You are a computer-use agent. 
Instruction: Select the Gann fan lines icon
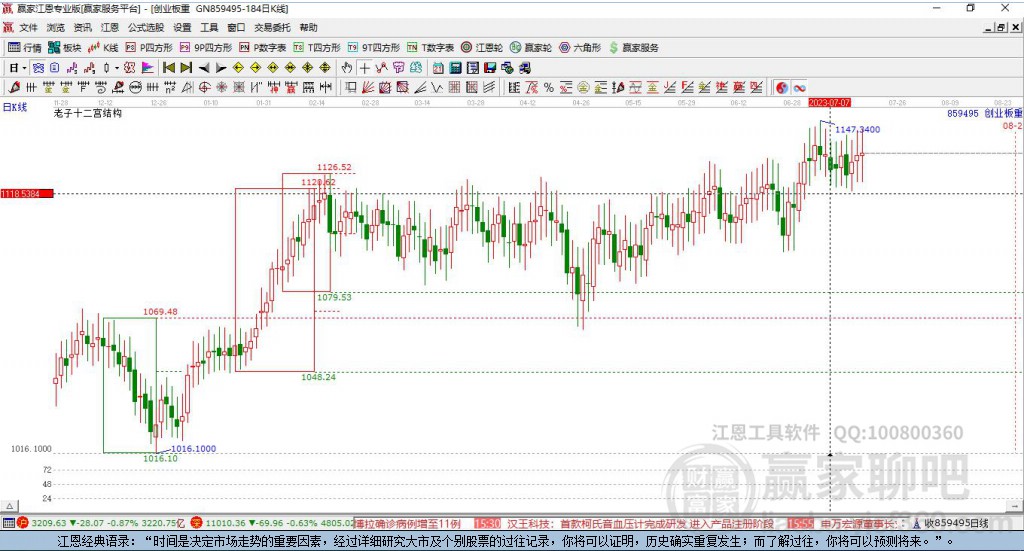tap(368, 87)
